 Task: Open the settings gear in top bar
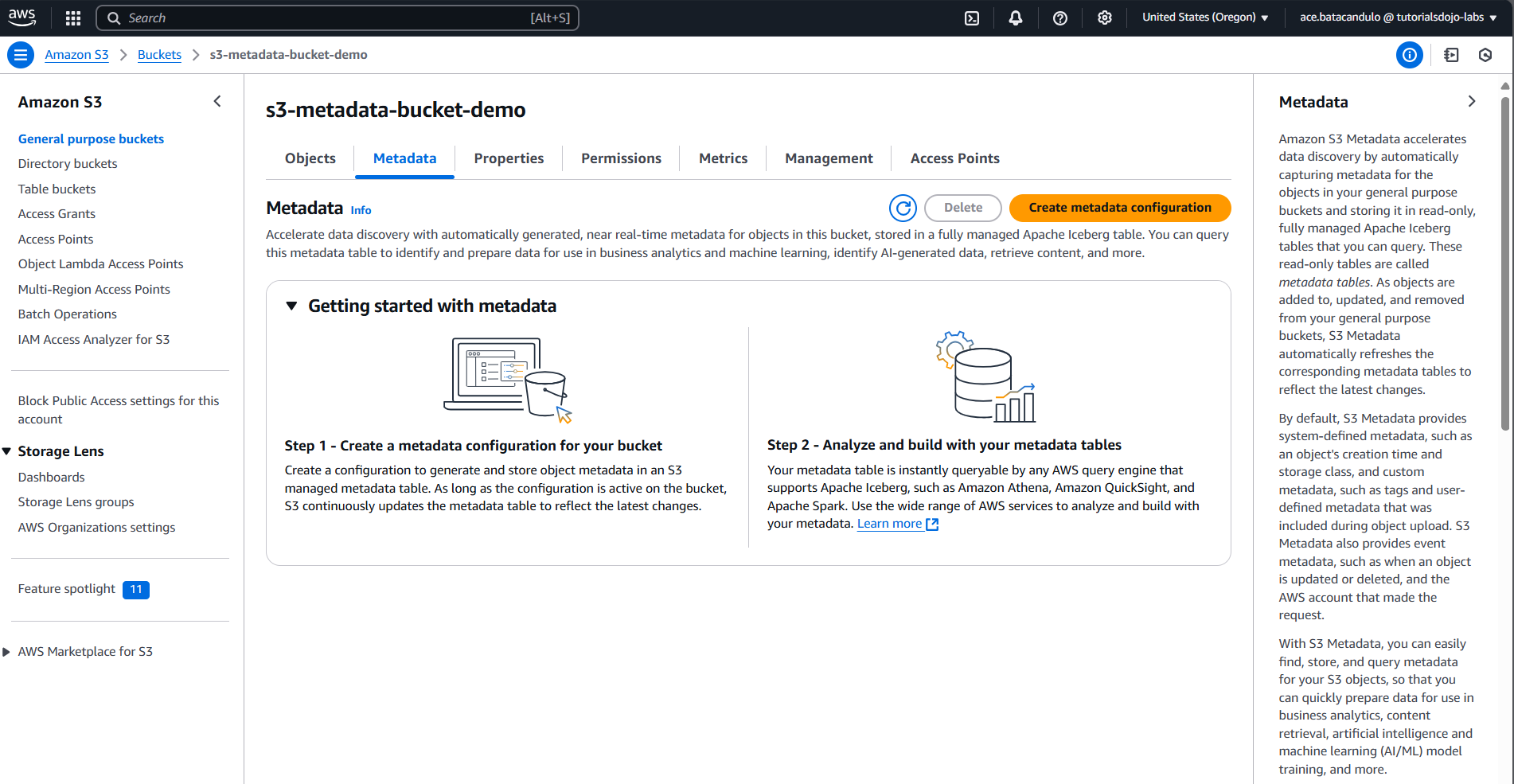[1105, 18]
